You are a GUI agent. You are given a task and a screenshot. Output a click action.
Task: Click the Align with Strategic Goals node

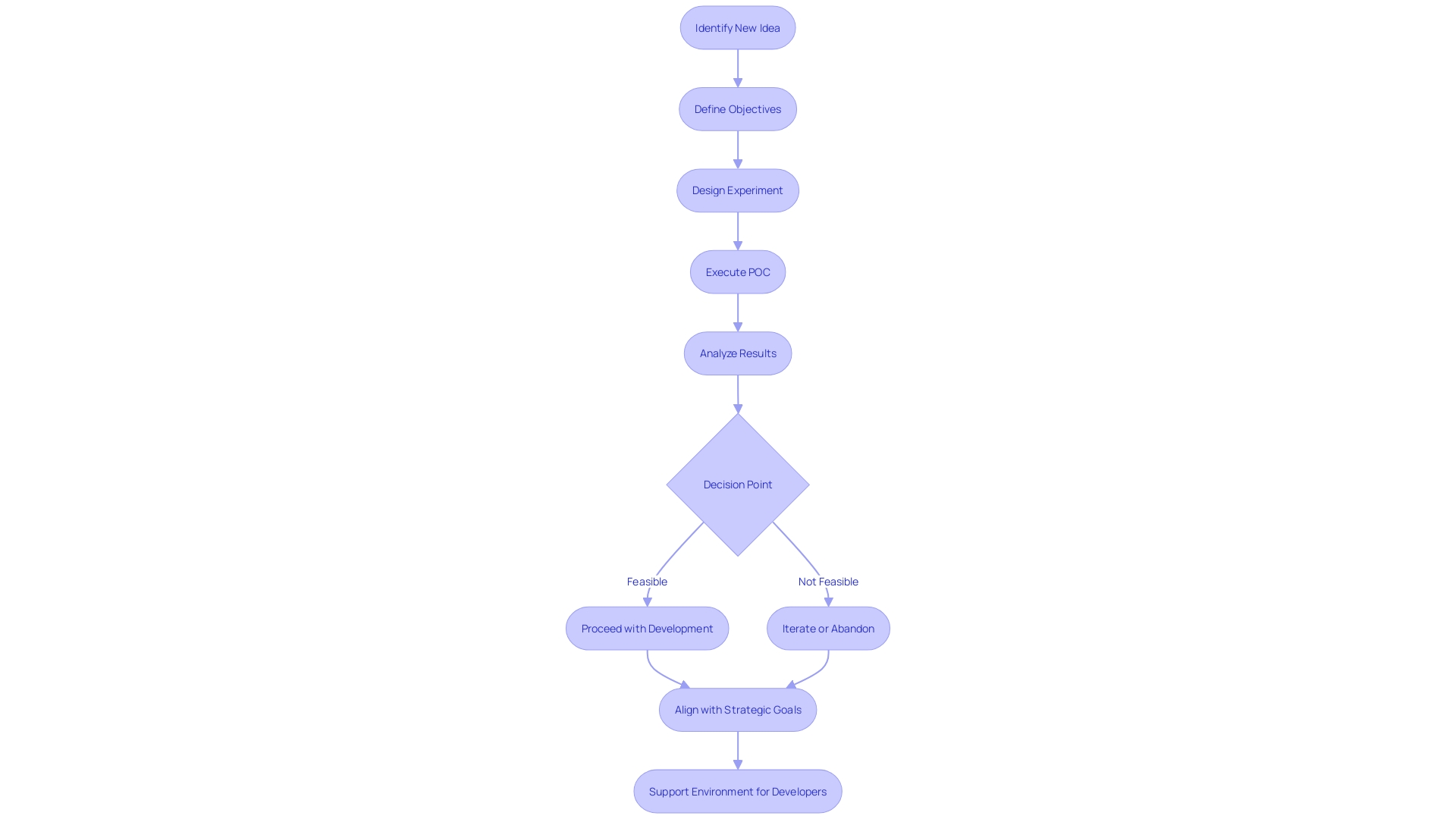coord(738,710)
